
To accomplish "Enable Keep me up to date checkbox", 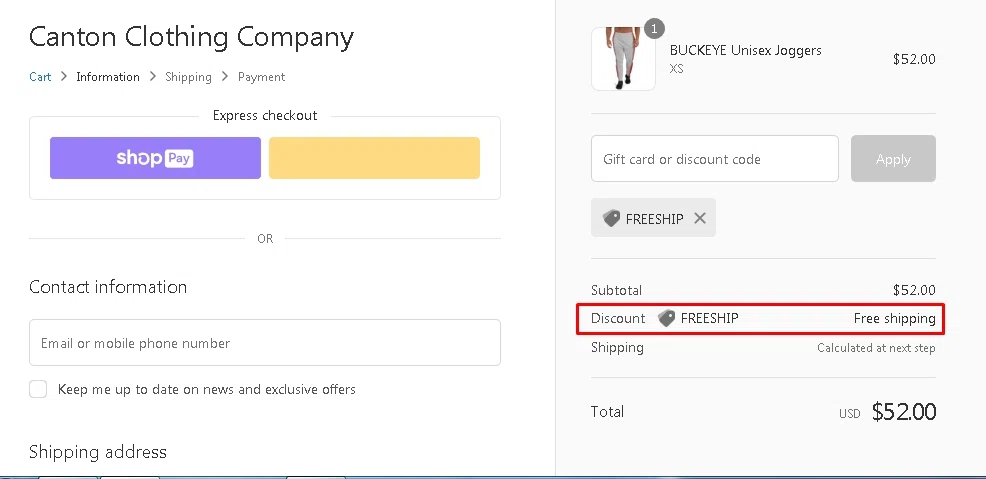I will 38,389.
